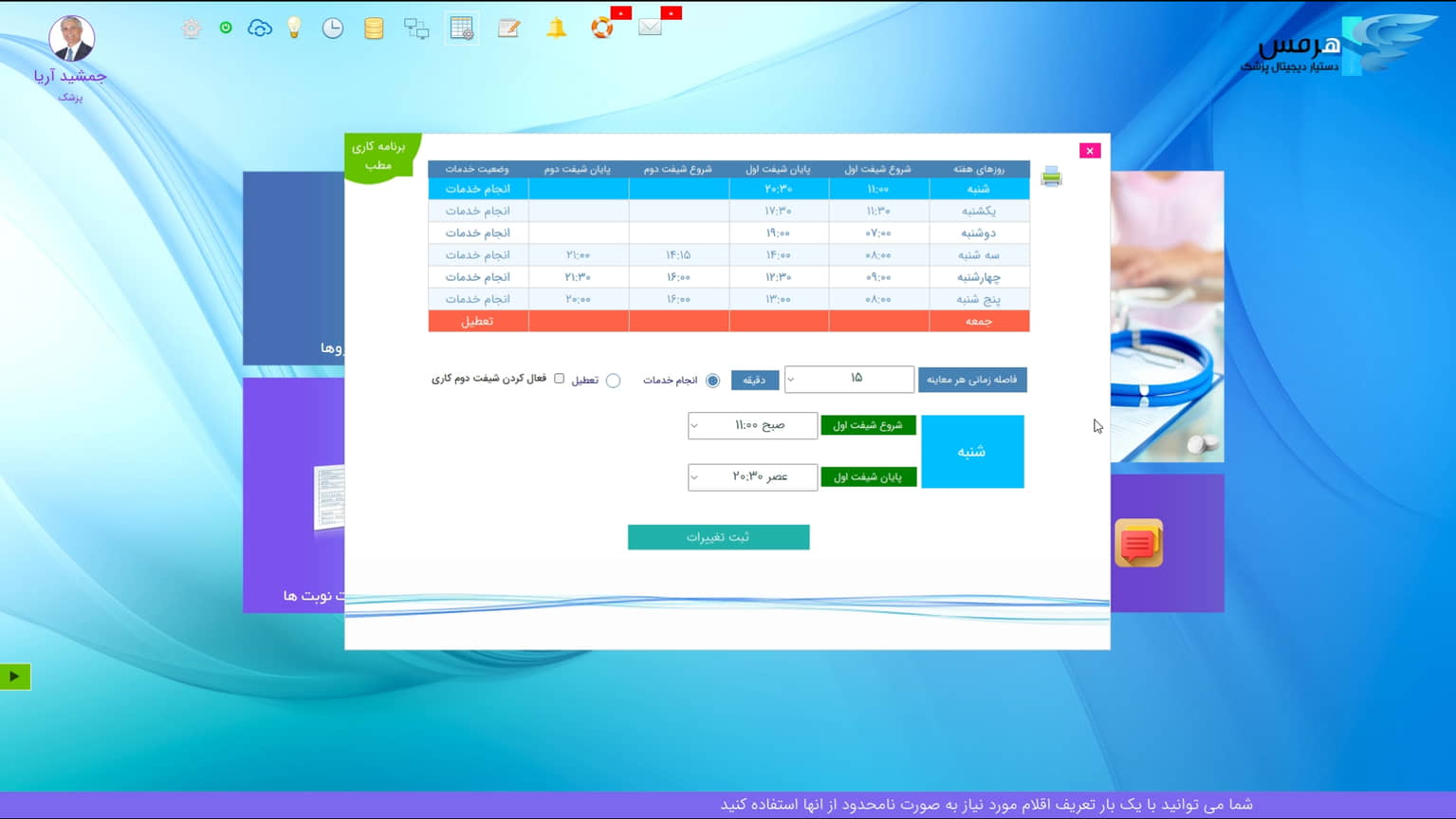Enable the فعال کردن شیفت دوم کاری checkbox
This screenshot has height=819, width=1456.
pos(559,379)
